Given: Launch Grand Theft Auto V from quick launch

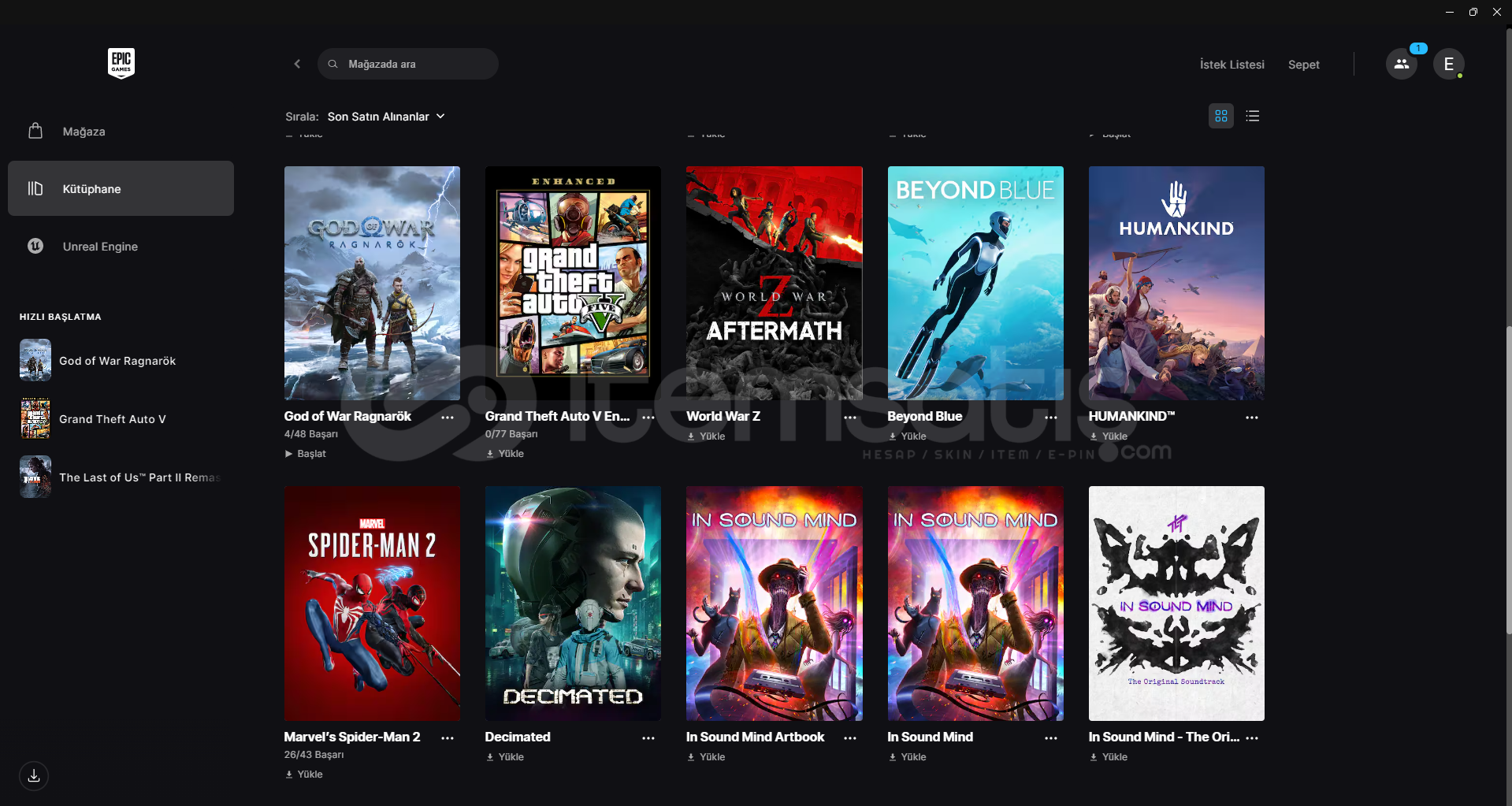Looking at the screenshot, I should [x=121, y=419].
